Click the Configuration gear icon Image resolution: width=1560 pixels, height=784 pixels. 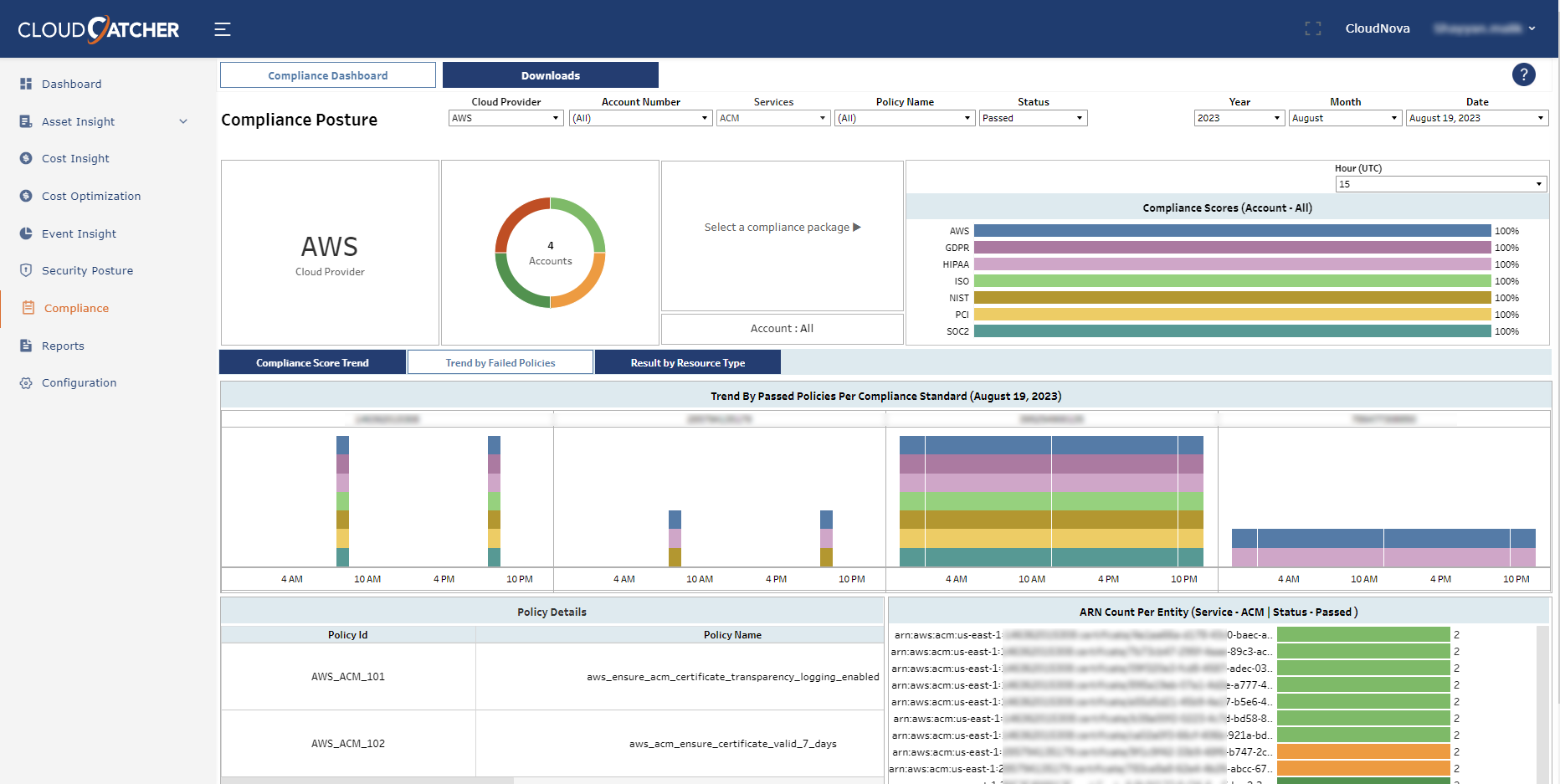26,383
